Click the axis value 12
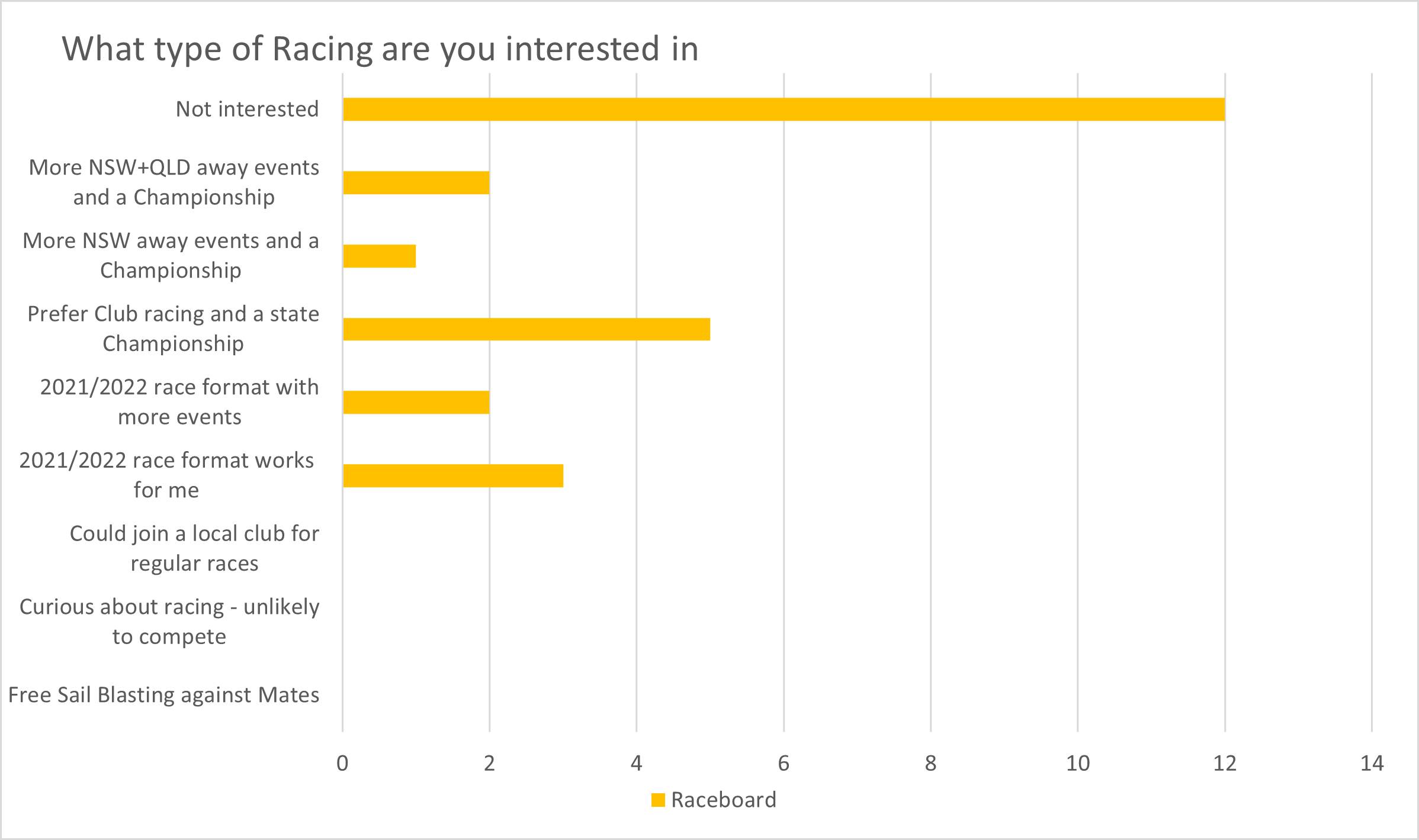Image resolution: width=1419 pixels, height=840 pixels. 1224,764
